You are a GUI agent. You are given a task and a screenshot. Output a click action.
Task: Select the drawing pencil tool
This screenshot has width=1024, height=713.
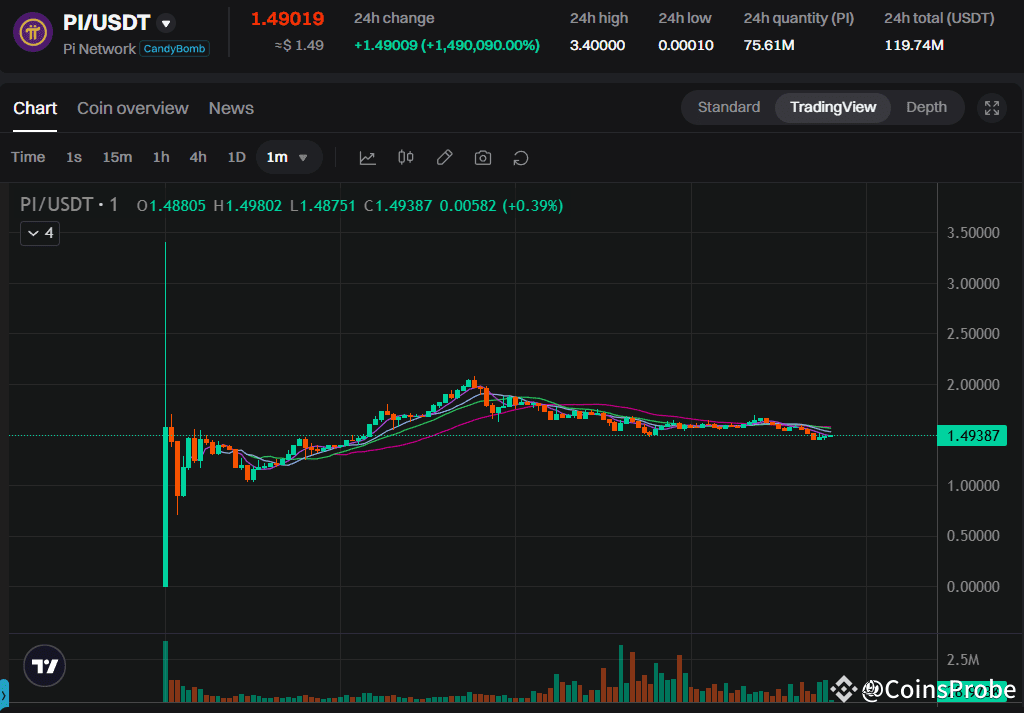click(444, 157)
